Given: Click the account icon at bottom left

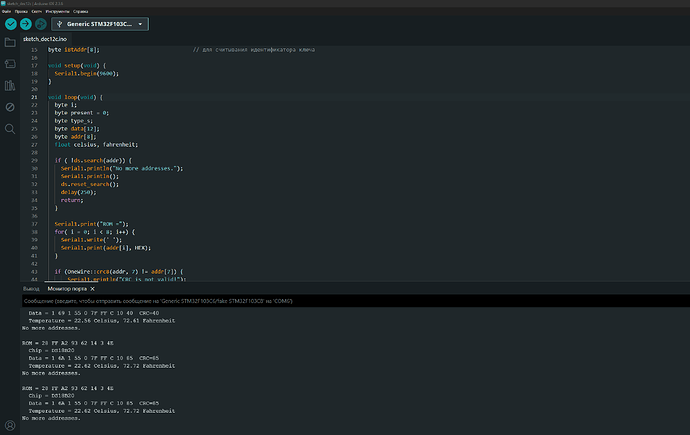Looking at the screenshot, I should click(x=10, y=425).
